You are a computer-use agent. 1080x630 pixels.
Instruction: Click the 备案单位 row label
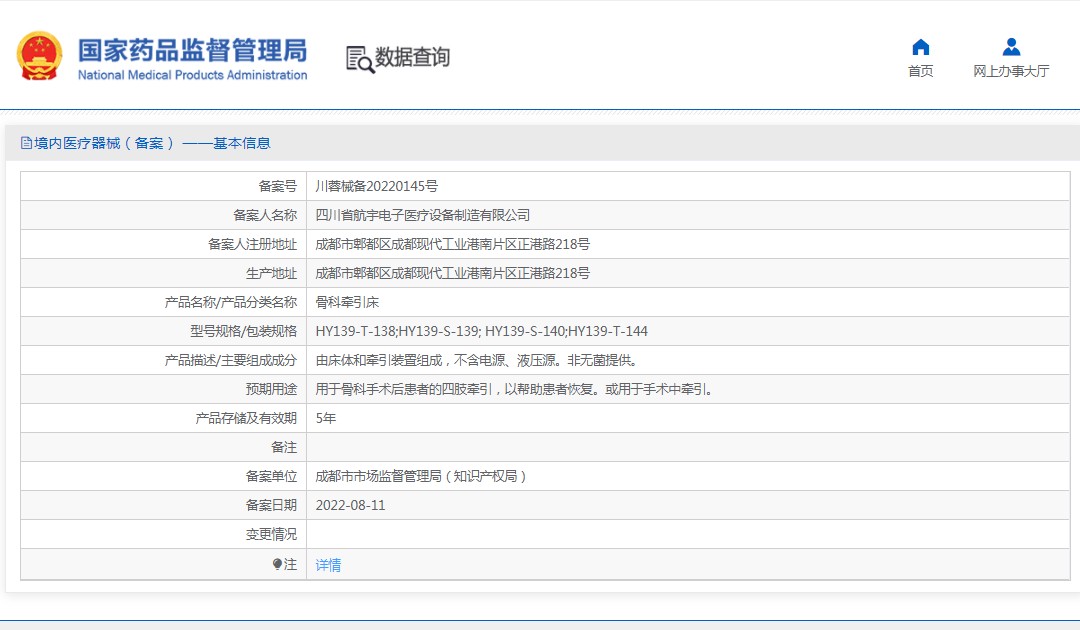pyautogui.click(x=271, y=476)
